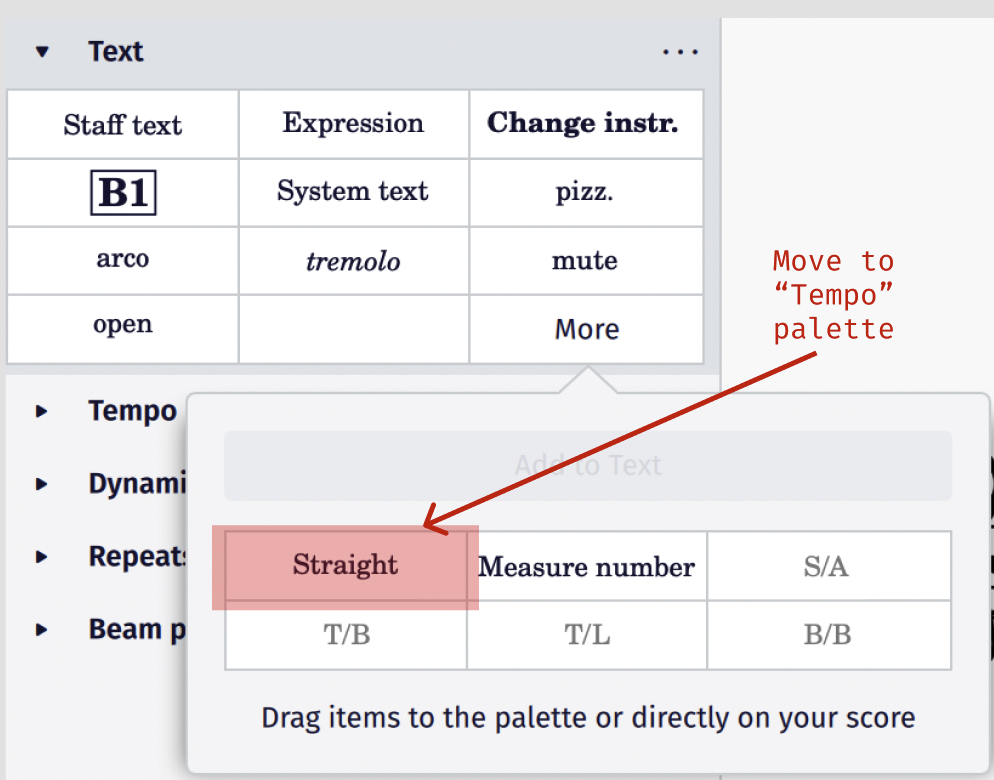994x780 pixels.
Task: Pick the Change instr. item
Action: pyautogui.click(x=585, y=123)
